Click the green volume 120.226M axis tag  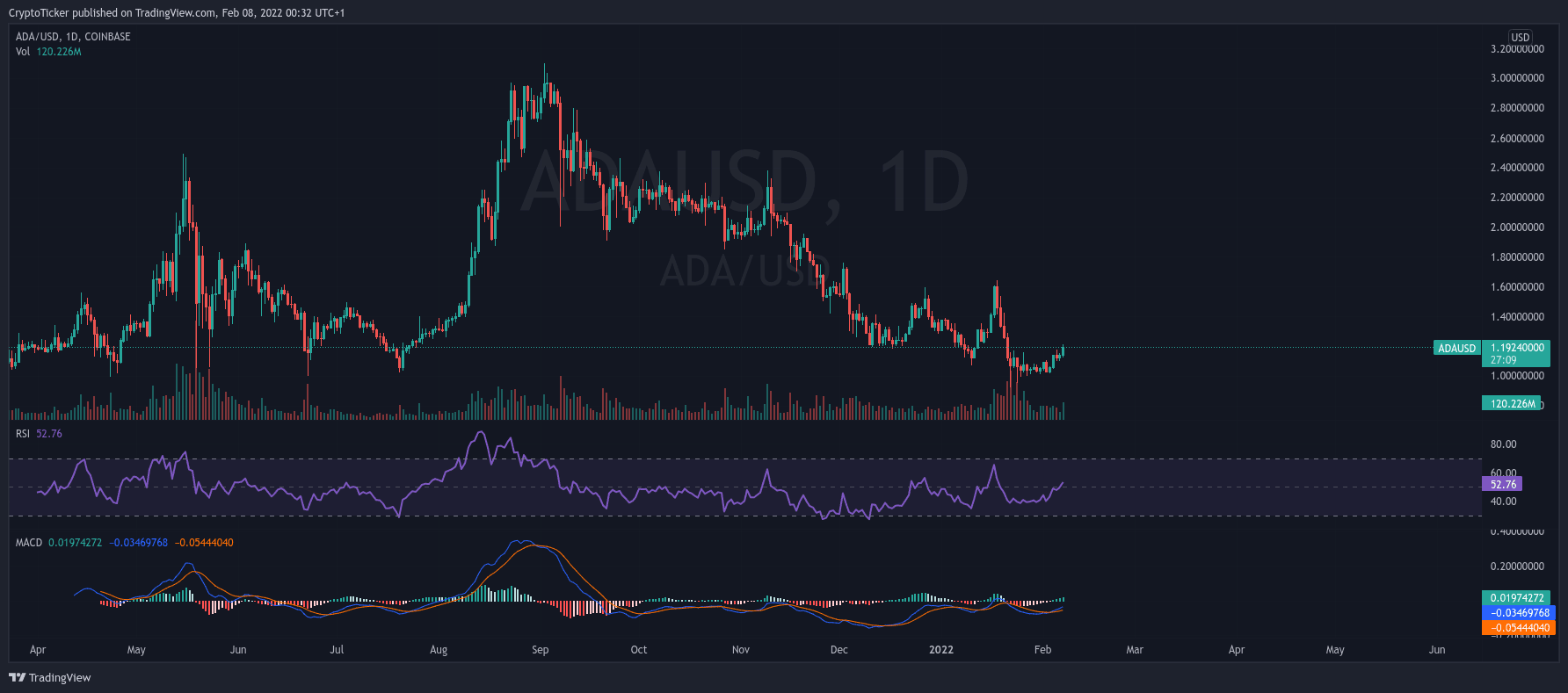point(1512,404)
